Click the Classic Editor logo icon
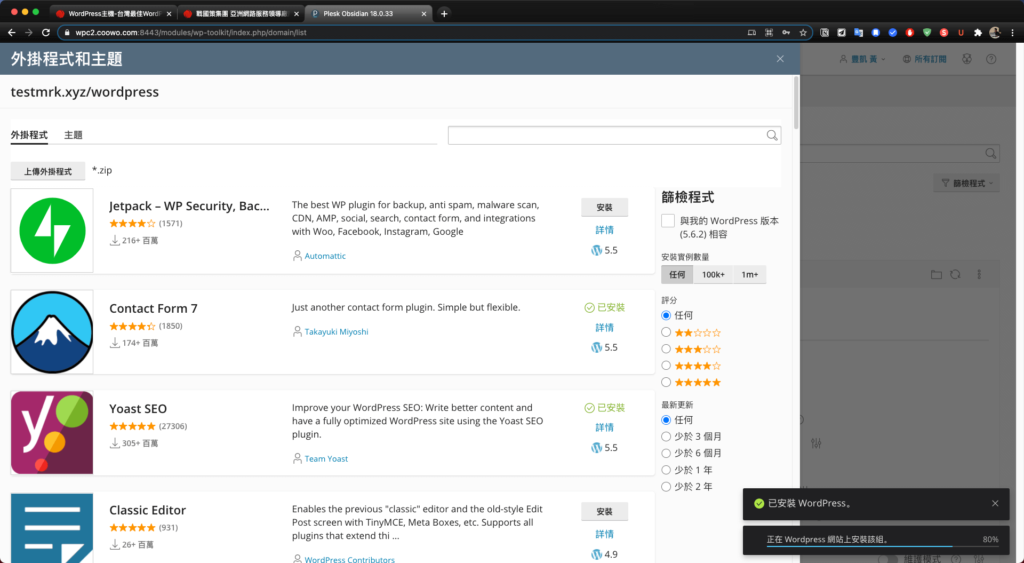The width and height of the screenshot is (1024, 563). pyautogui.click(x=52, y=528)
